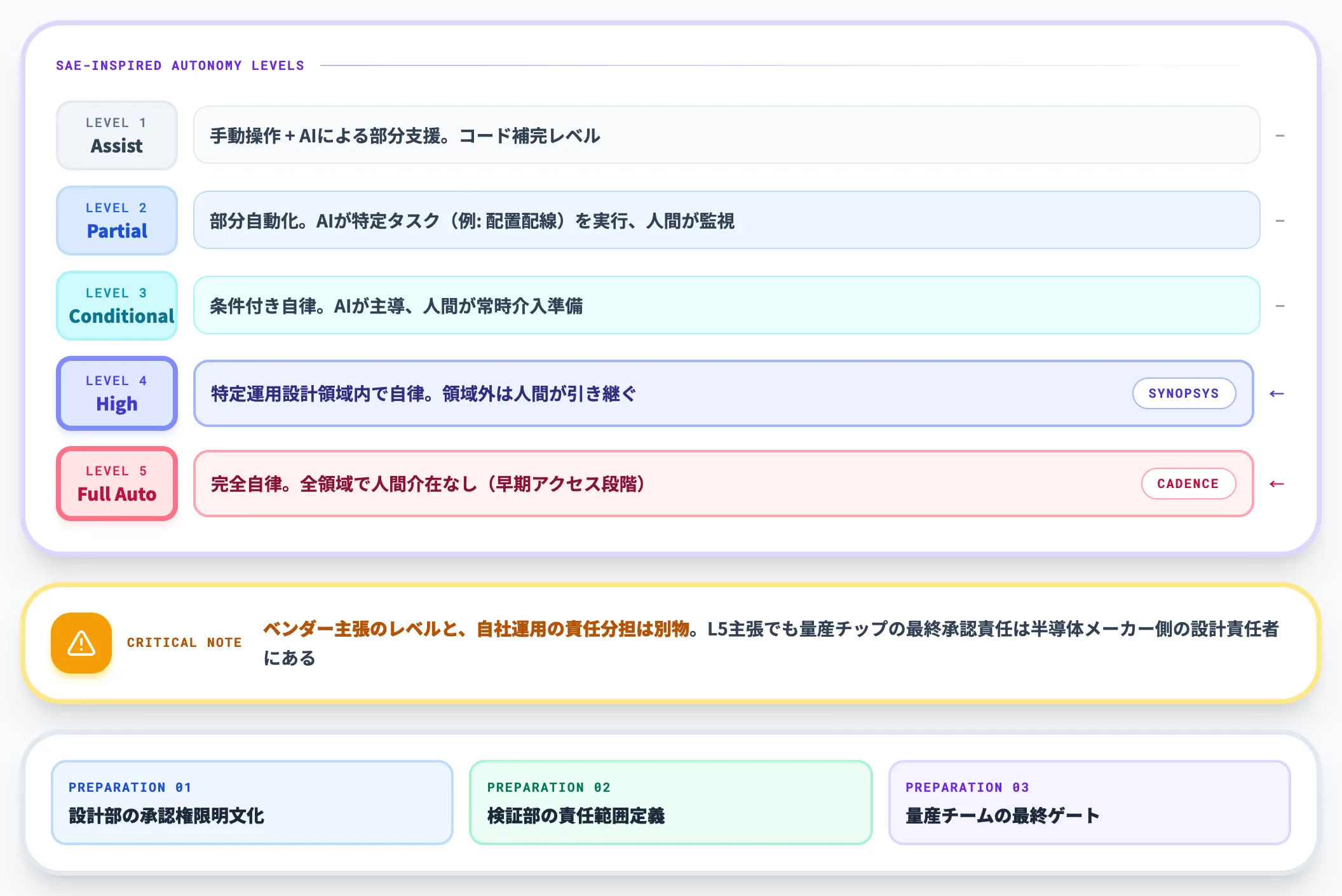Open the Level 2 Partial card
The image size is (1342, 896).
117,221
